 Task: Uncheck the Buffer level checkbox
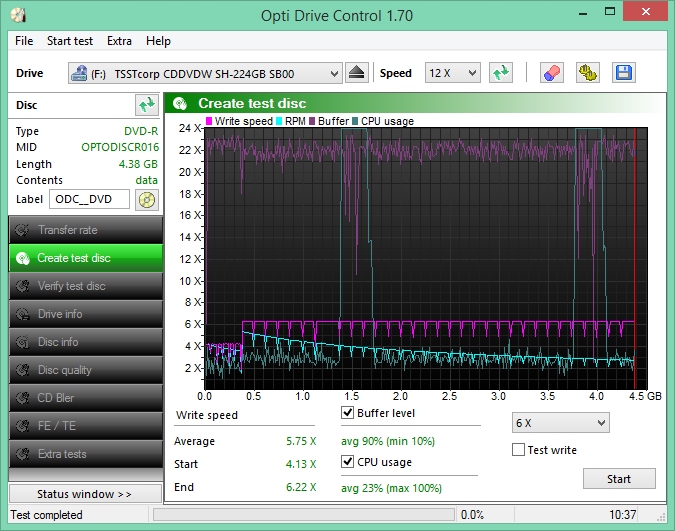point(348,413)
